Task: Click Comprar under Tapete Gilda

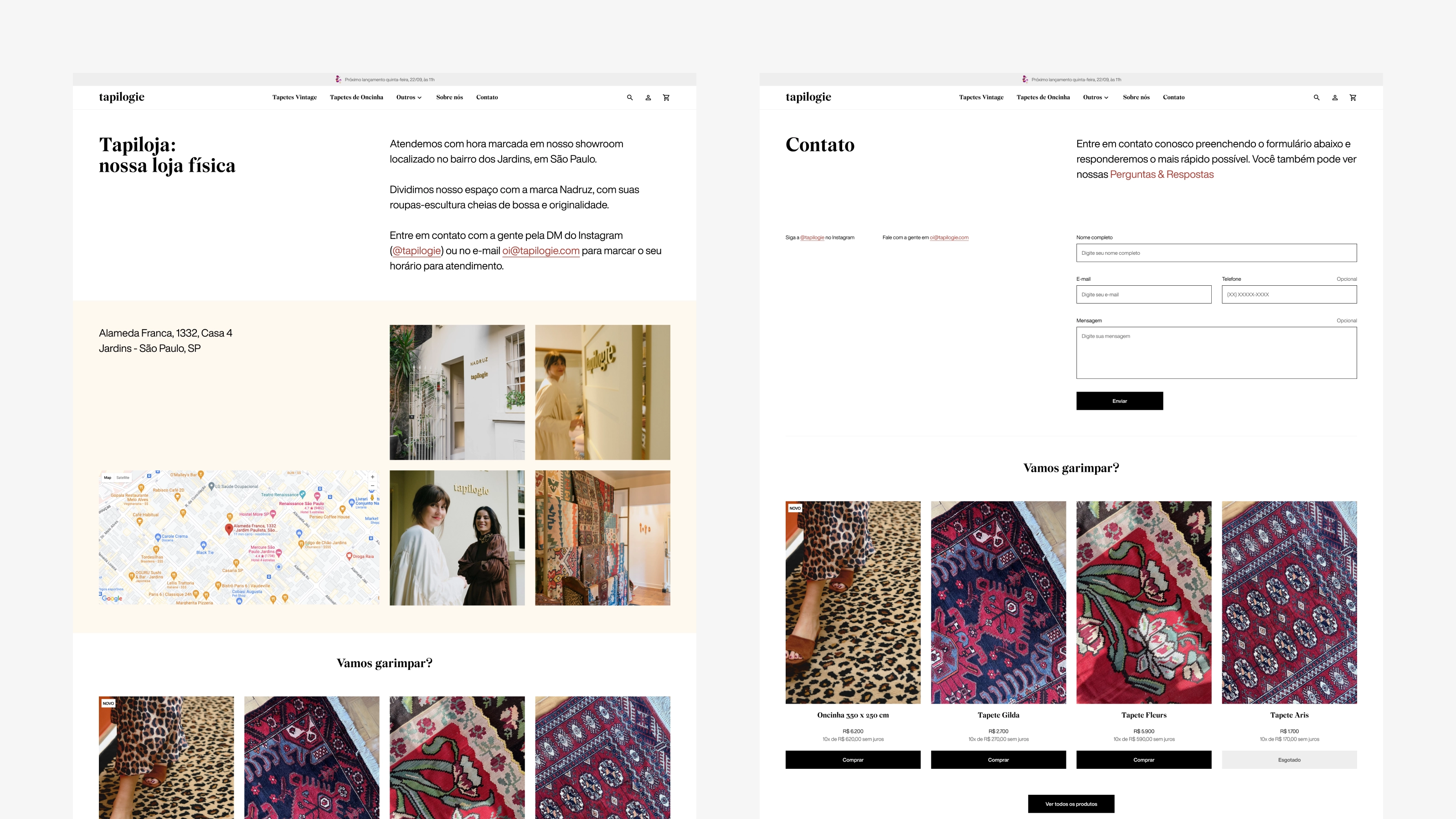Action: [x=998, y=760]
